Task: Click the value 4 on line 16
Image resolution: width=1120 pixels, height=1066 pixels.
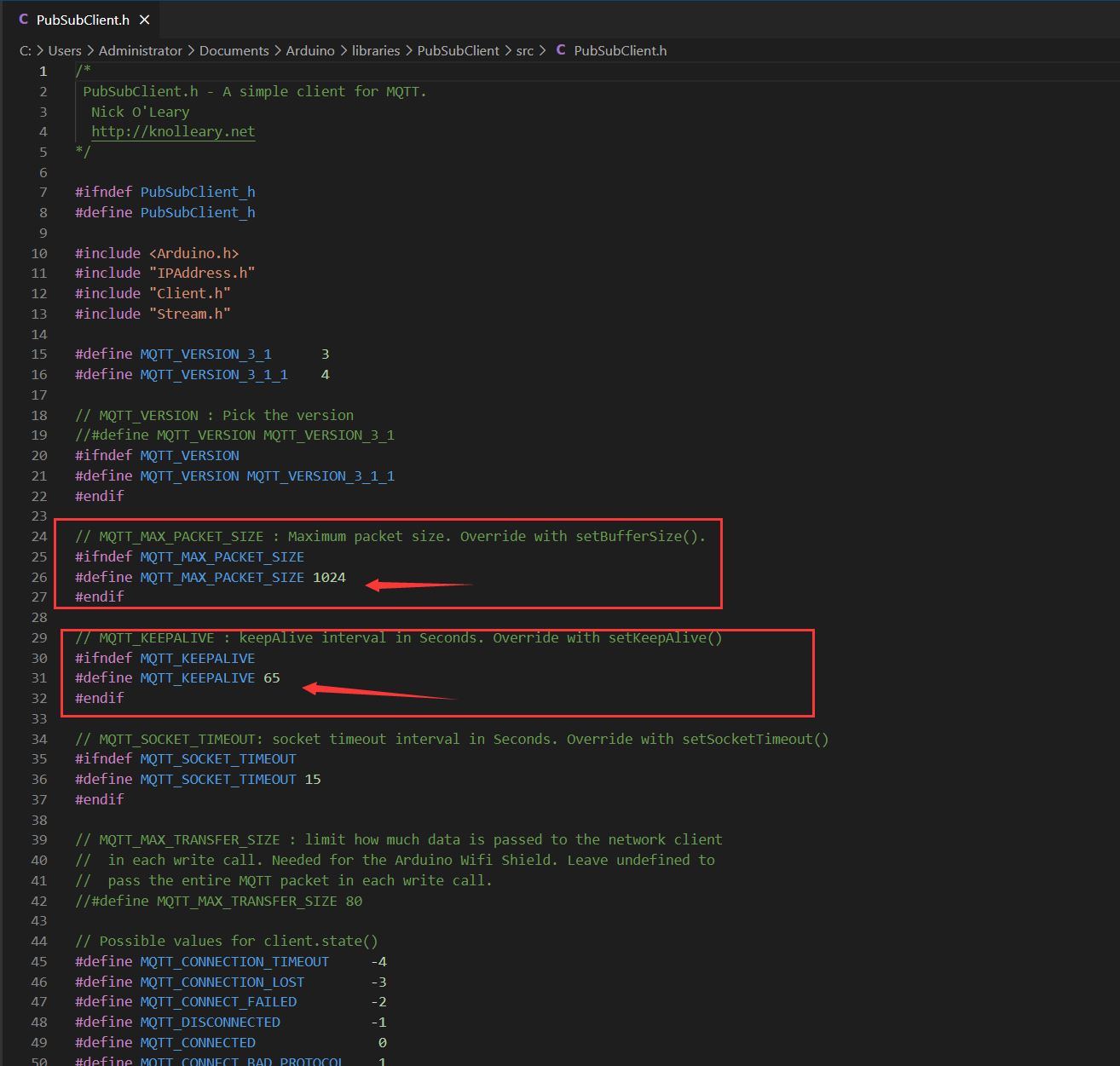Action: (x=325, y=374)
